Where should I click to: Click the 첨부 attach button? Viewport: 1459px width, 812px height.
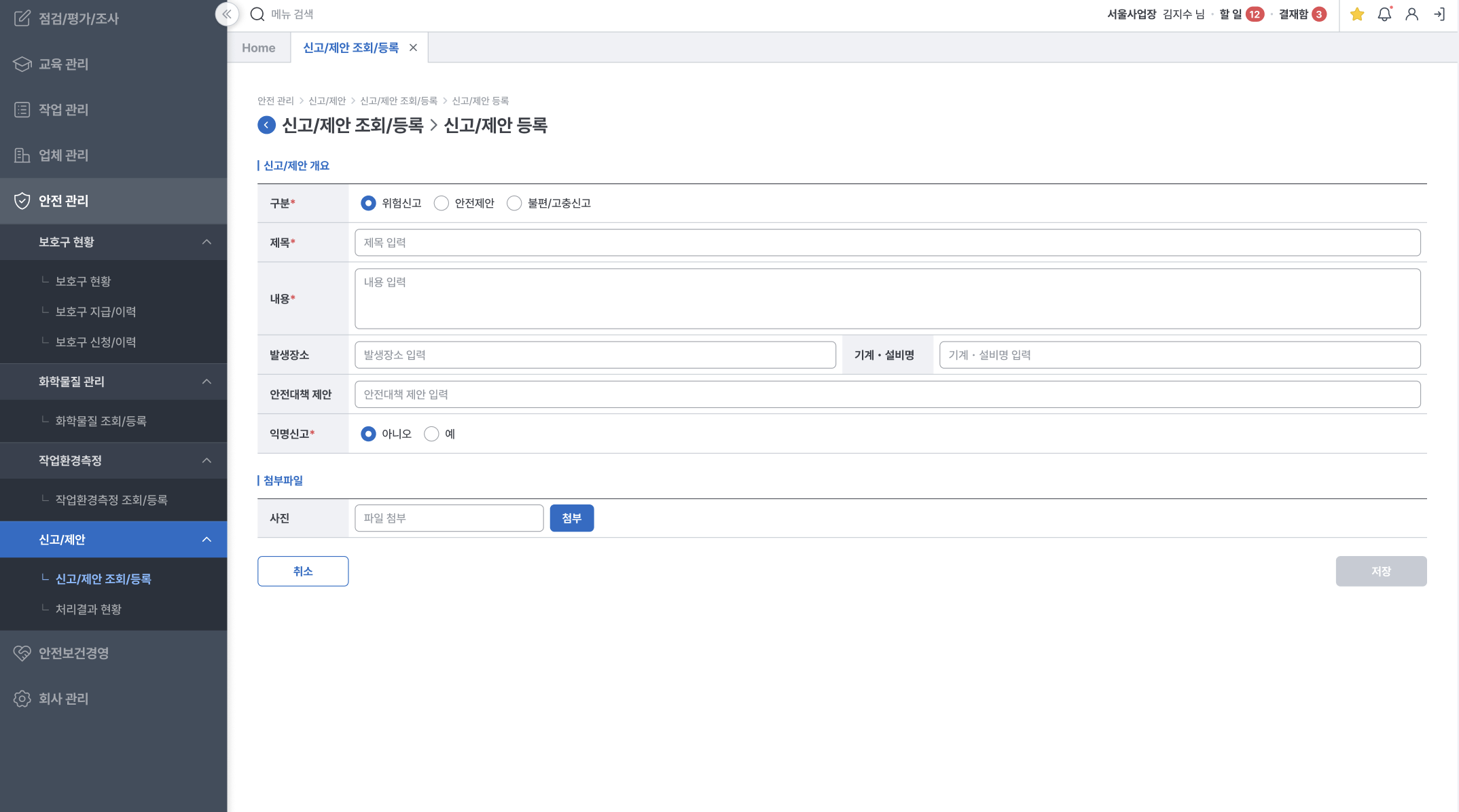click(571, 518)
